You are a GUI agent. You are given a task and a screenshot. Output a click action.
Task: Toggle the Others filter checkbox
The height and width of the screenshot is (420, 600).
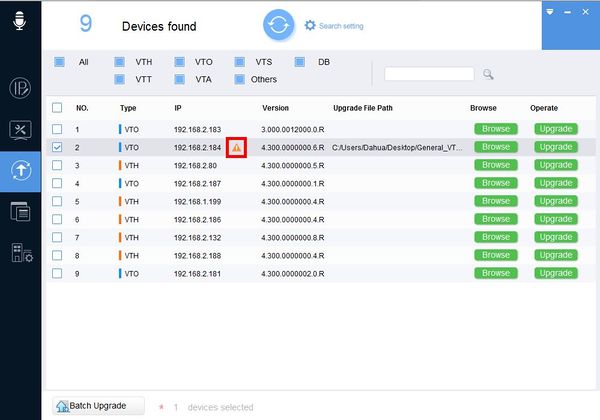coord(240,79)
